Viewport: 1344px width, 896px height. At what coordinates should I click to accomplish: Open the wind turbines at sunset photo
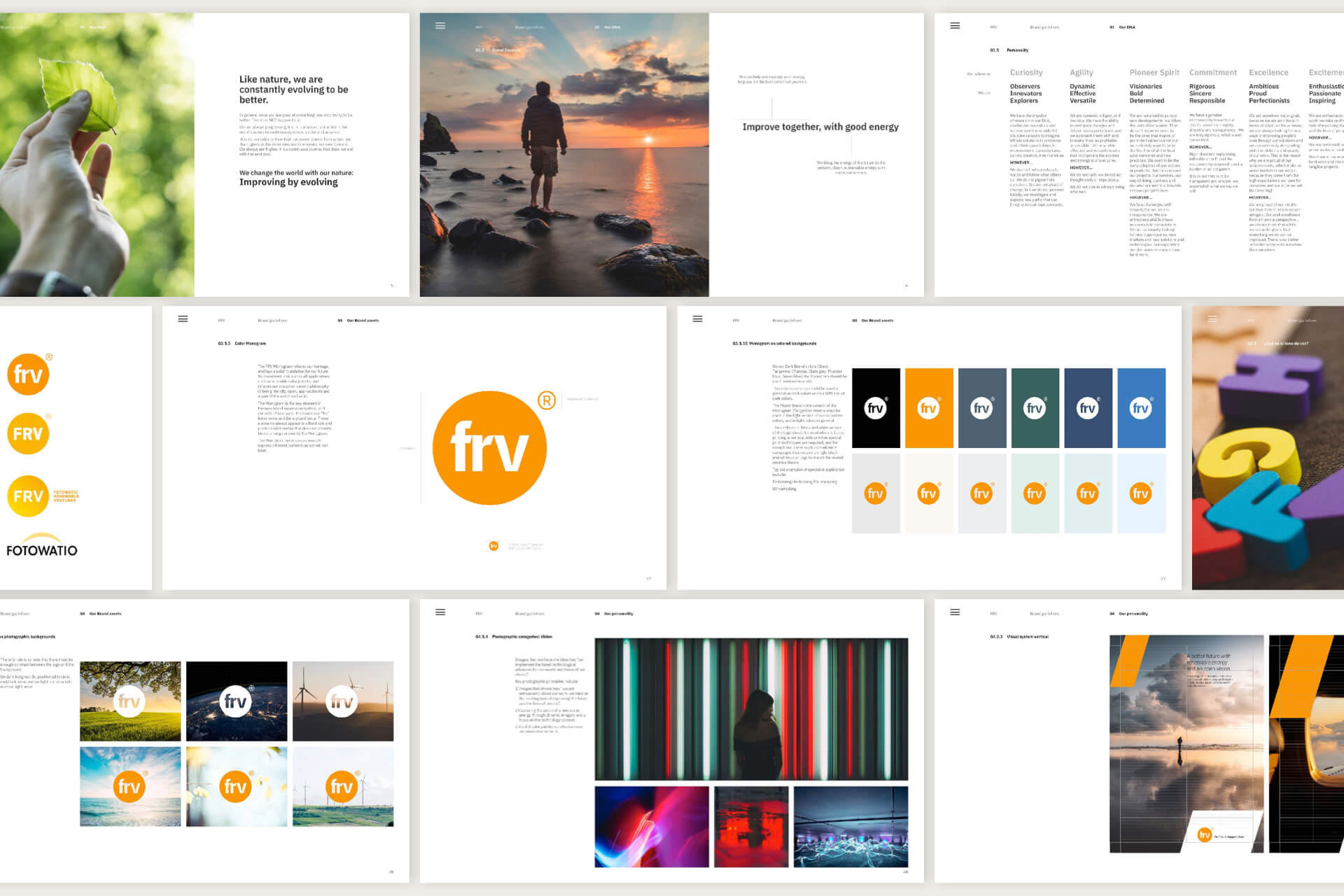click(x=343, y=701)
